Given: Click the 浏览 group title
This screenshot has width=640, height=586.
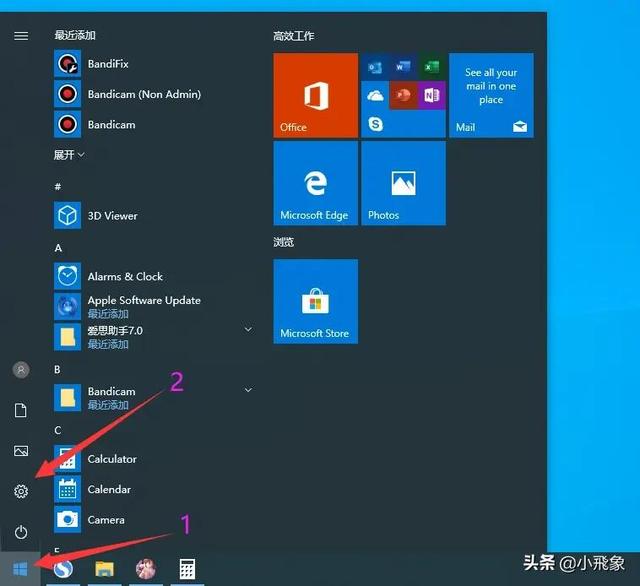Looking at the screenshot, I should tap(283, 242).
